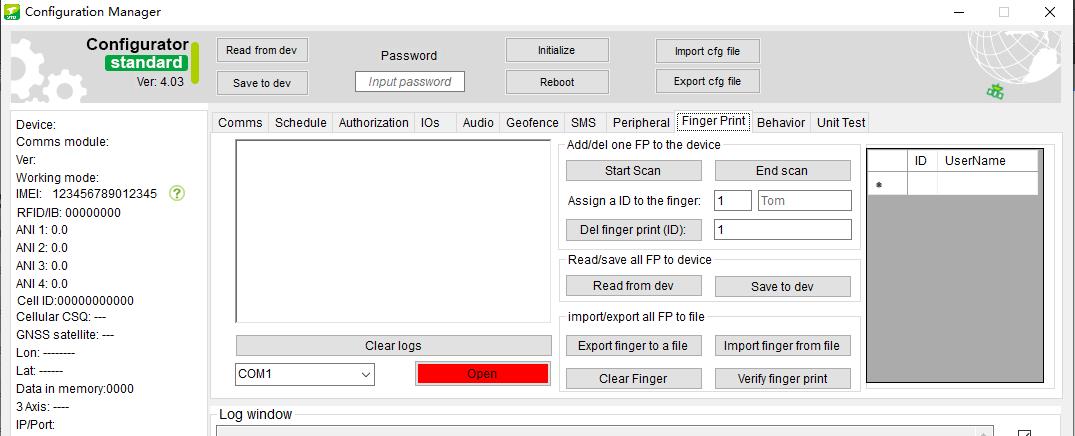
Task: Click Save to dev in fingerprint section
Action: 782,287
